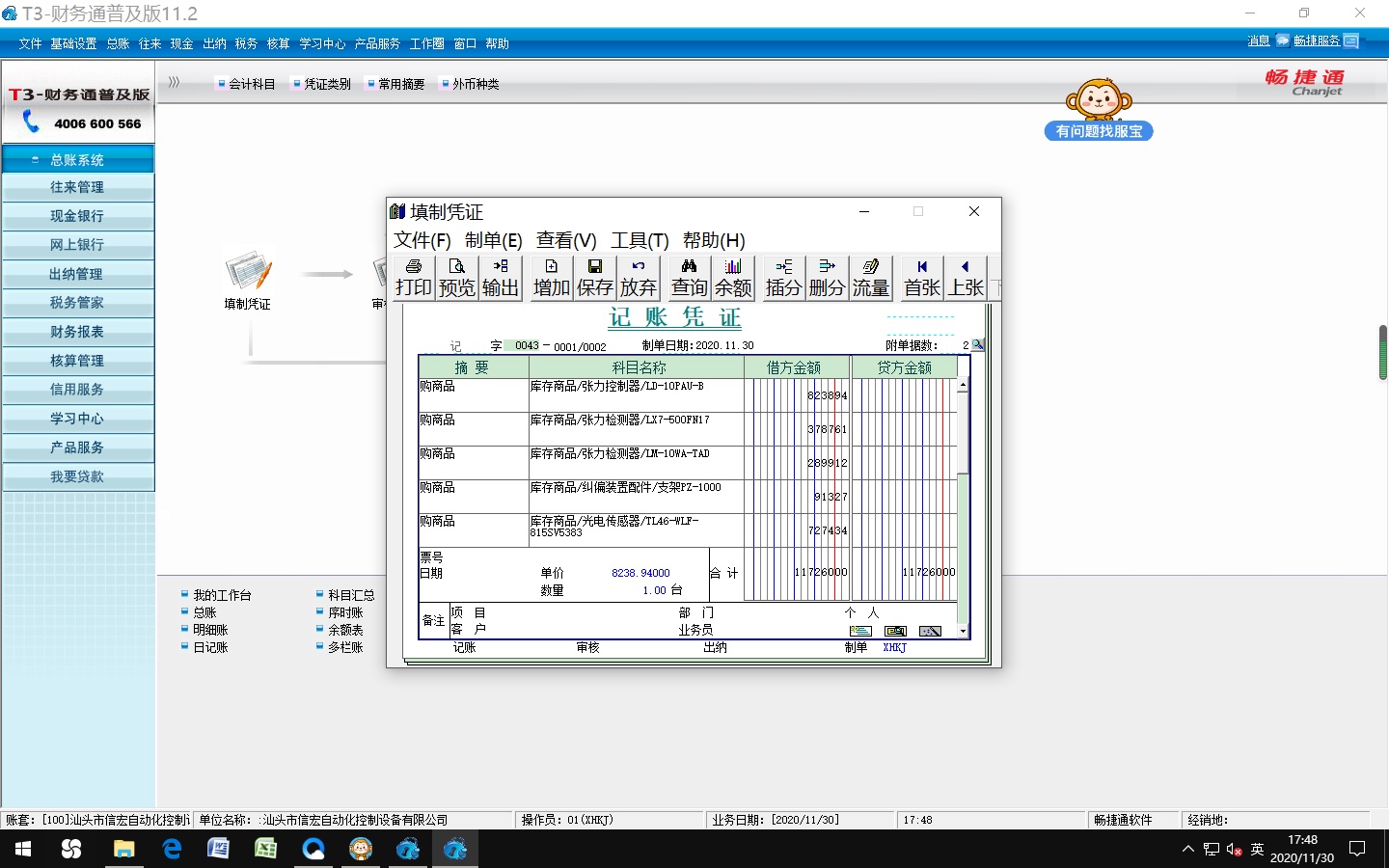Screen dimensions: 1389x868
Task: Open Preview (预览) in voucher toolbar
Action: point(456,278)
